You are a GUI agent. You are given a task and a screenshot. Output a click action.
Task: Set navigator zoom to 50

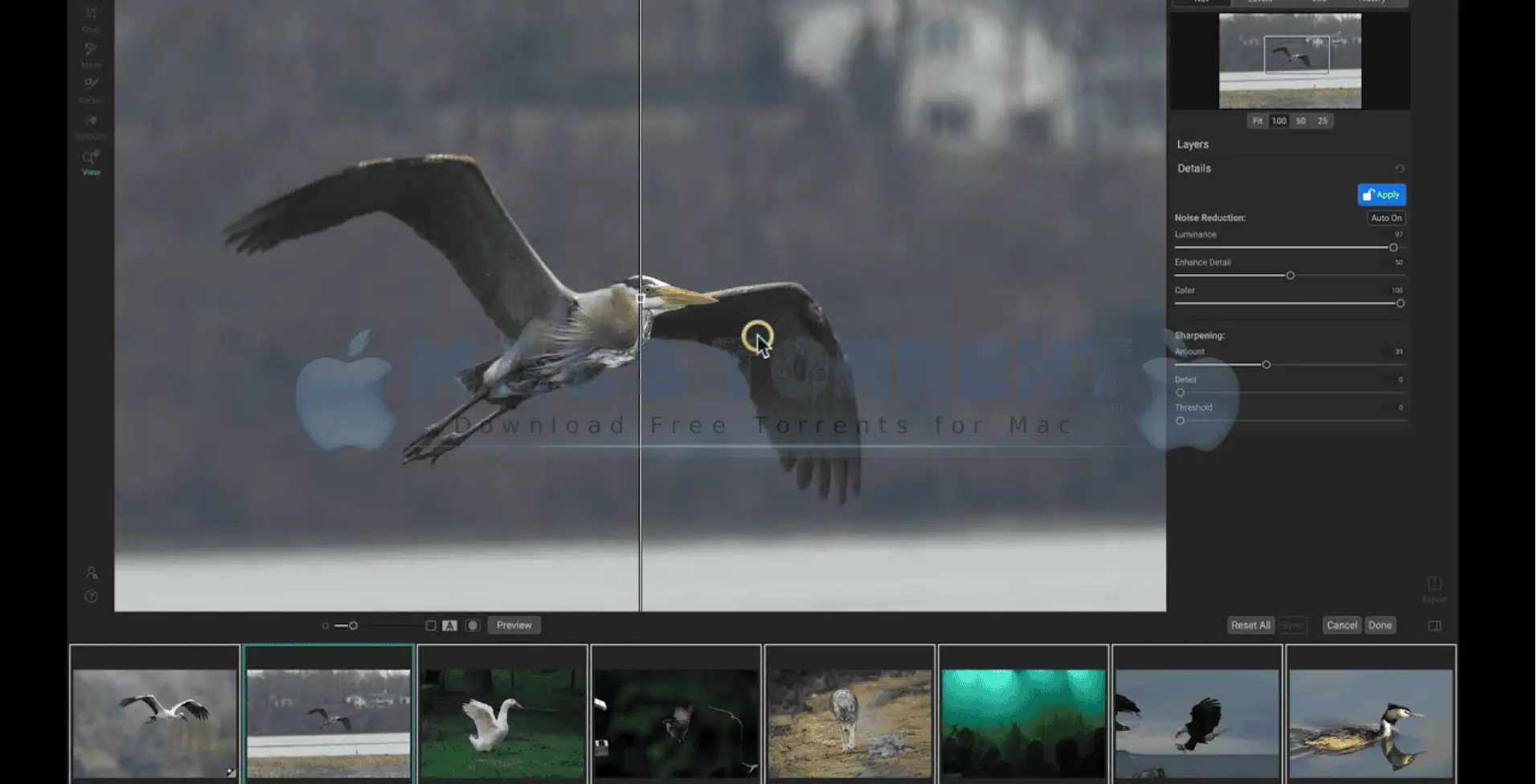(1300, 120)
